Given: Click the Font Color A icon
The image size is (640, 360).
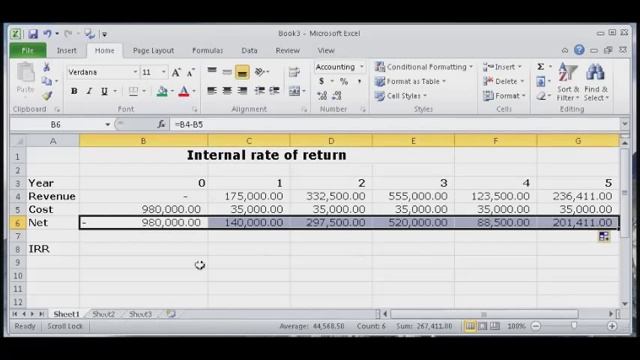Looking at the screenshot, I should click(184, 91).
